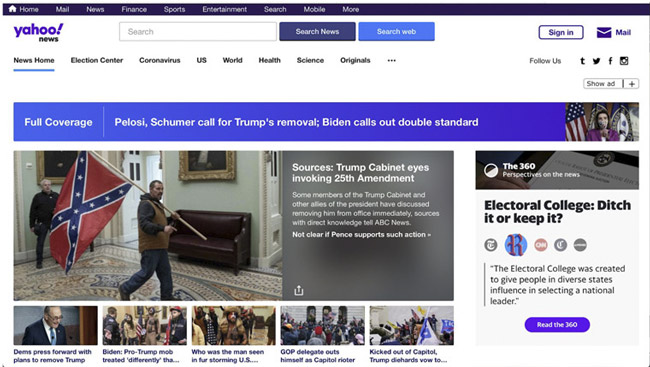Click The 360 circle logo icon

[491, 170]
